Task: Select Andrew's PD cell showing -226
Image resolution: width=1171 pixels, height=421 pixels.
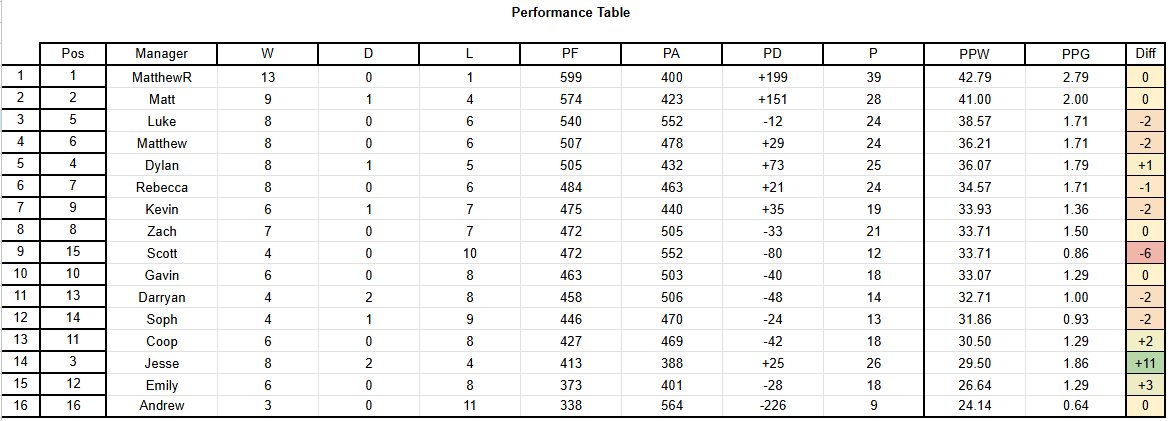Action: tap(772, 406)
